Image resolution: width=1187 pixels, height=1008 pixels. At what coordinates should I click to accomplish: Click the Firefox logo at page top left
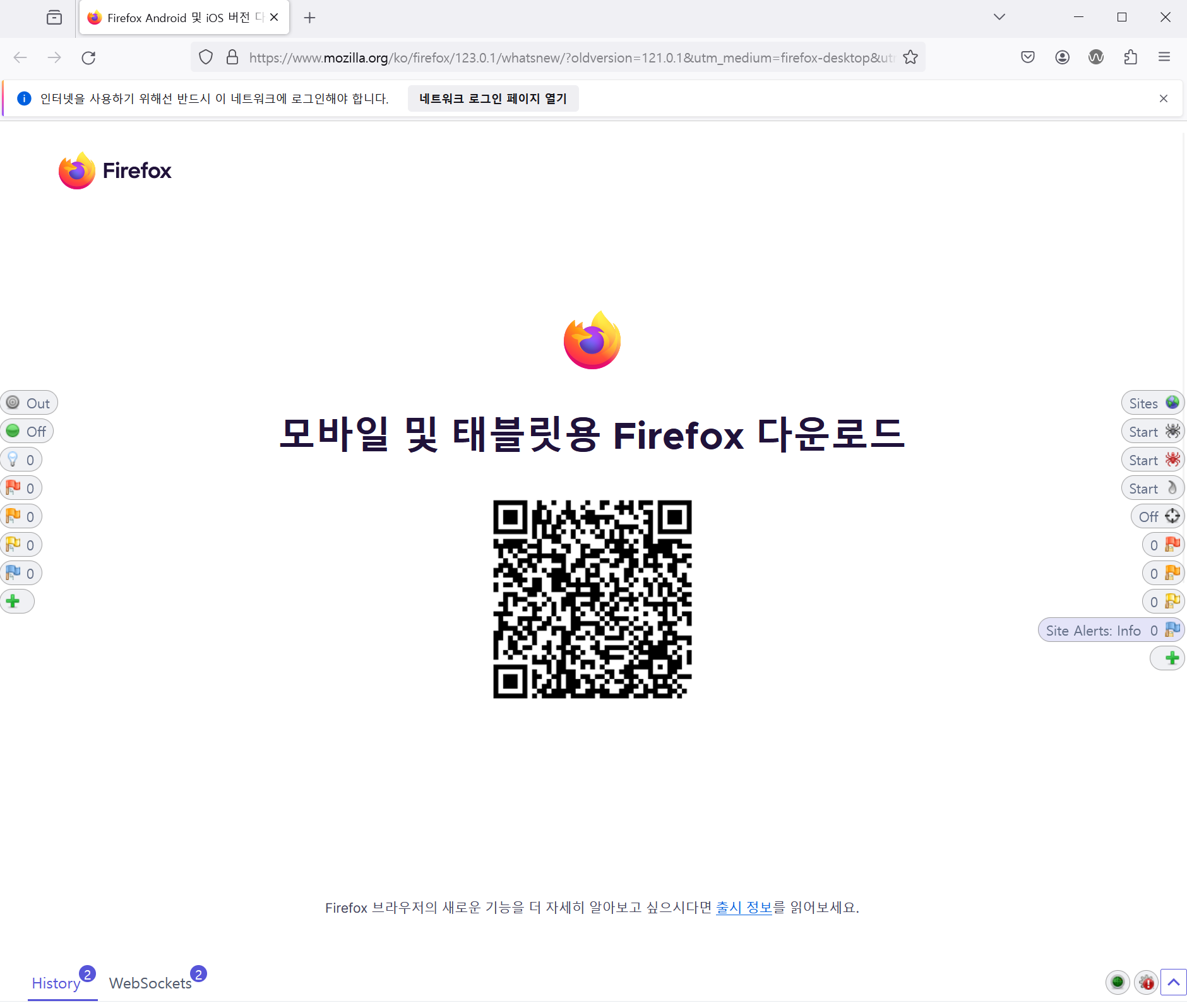click(115, 170)
